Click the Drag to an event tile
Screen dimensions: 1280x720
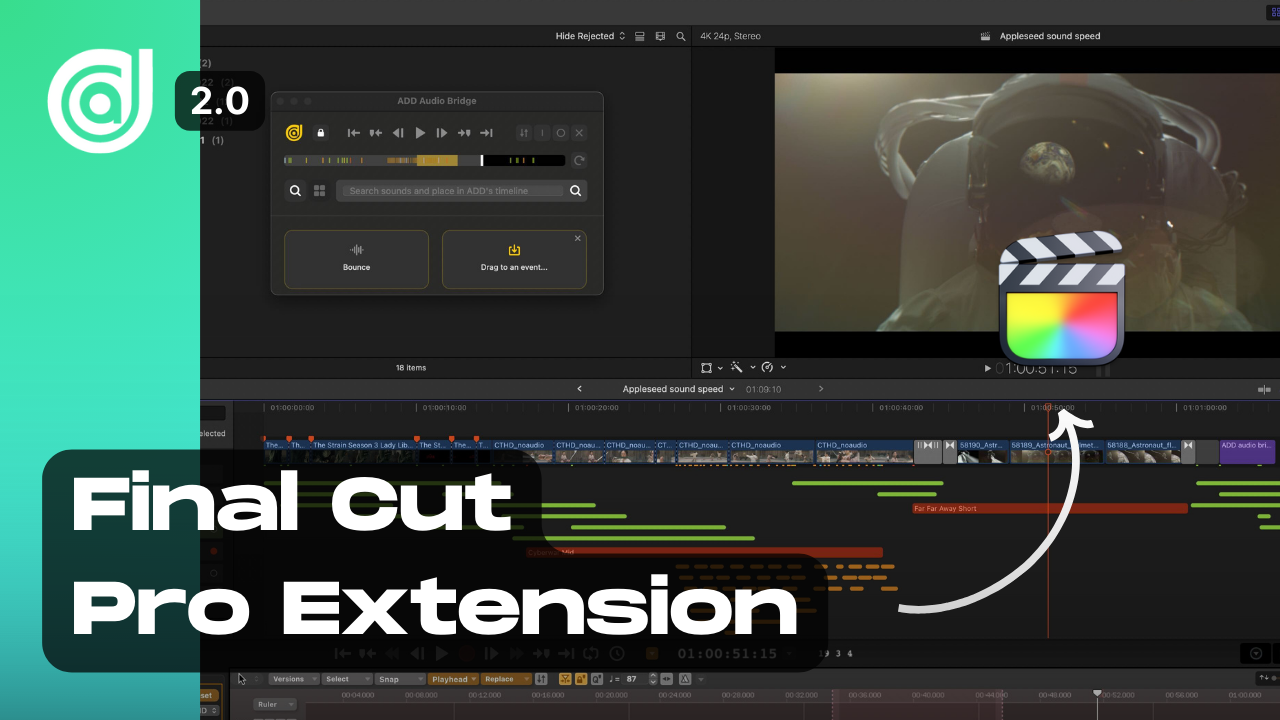[x=514, y=259]
